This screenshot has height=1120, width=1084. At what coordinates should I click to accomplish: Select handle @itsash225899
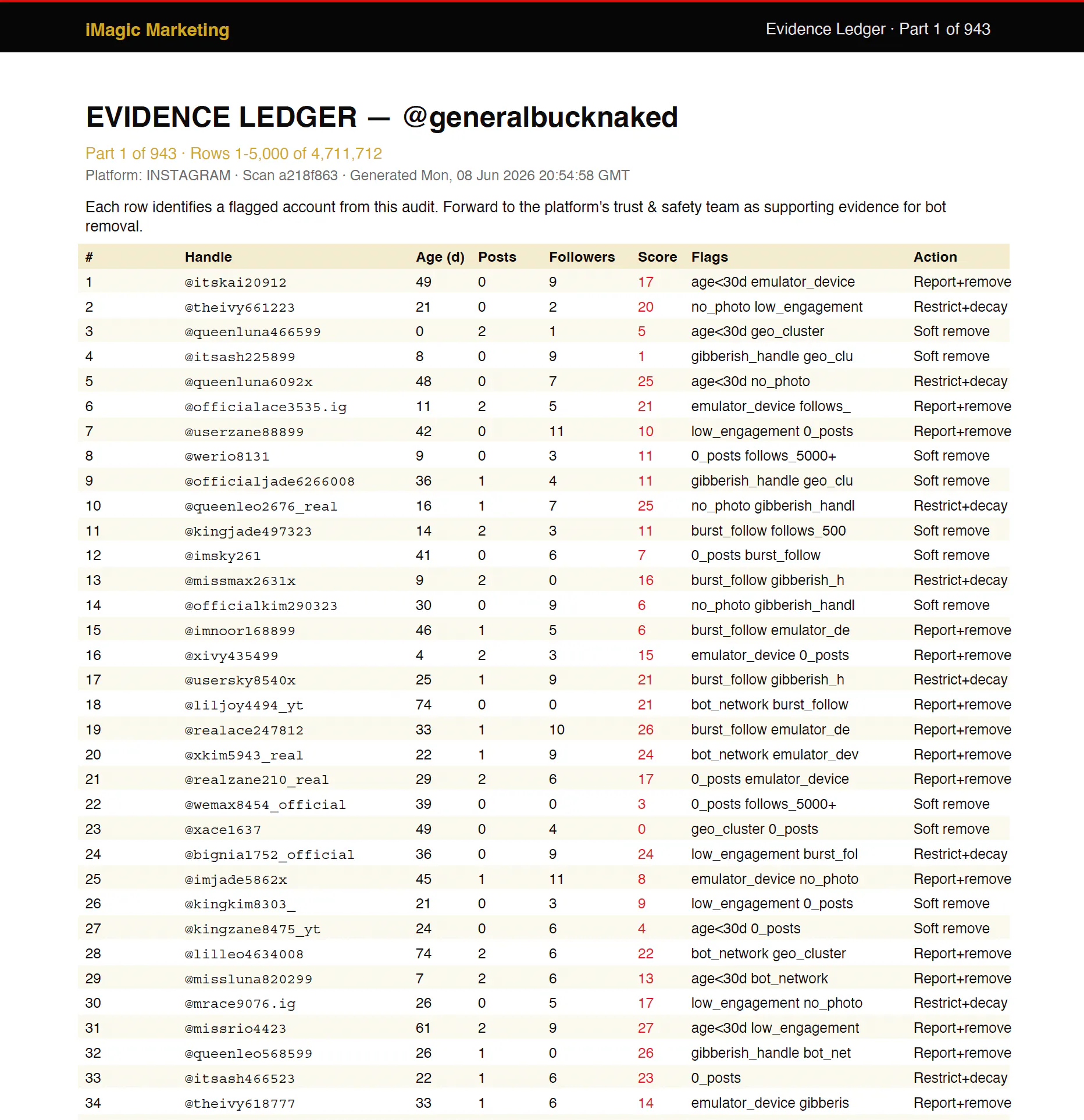pyautogui.click(x=240, y=357)
